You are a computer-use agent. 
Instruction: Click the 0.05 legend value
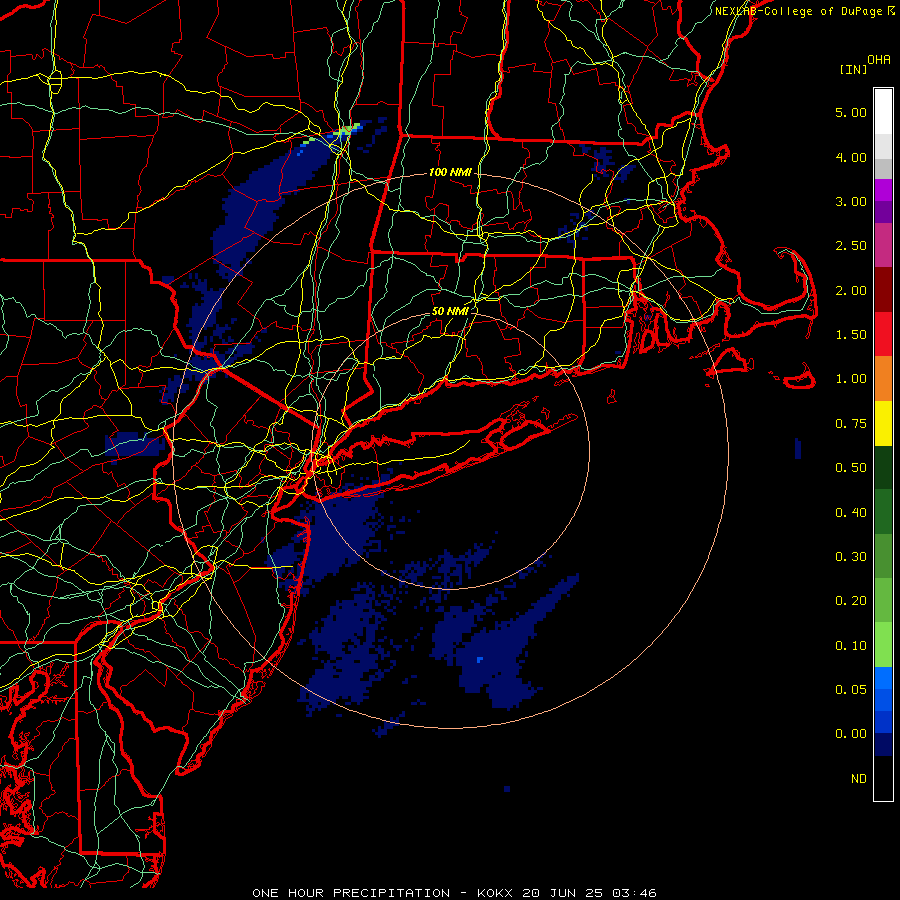(851, 690)
